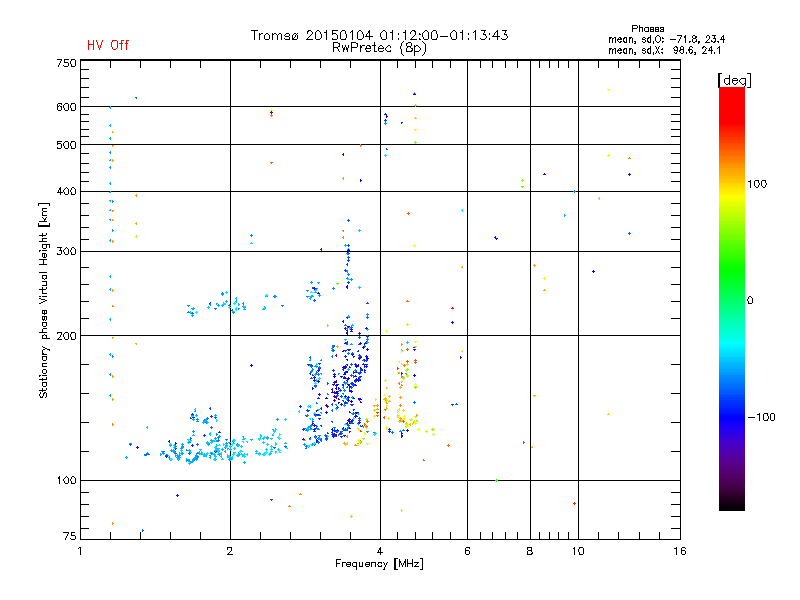This screenshot has width=800, height=600.
Task: Click the 200 km height label
Action: [x=66, y=336]
